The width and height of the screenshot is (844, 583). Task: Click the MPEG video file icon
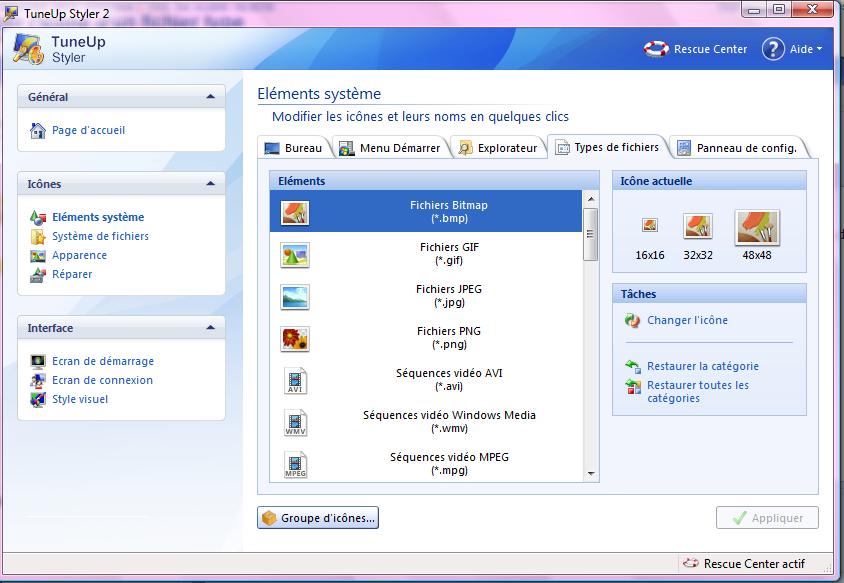click(x=295, y=465)
